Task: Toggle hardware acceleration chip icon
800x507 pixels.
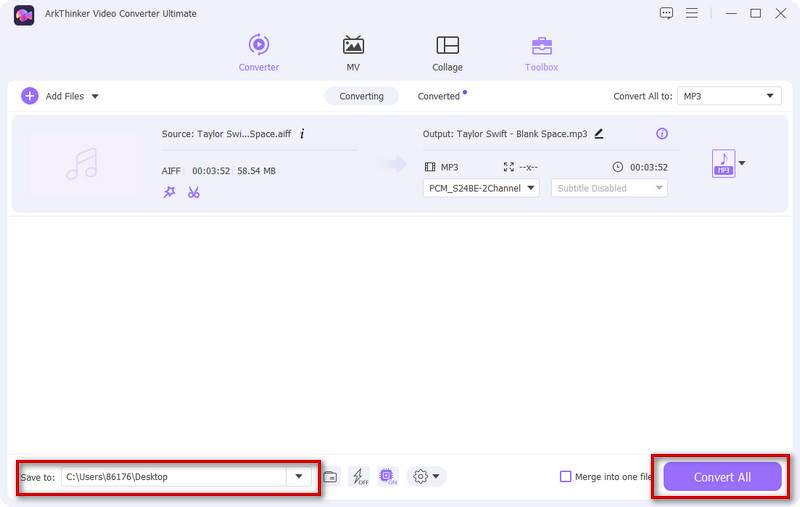Action: [x=388, y=476]
